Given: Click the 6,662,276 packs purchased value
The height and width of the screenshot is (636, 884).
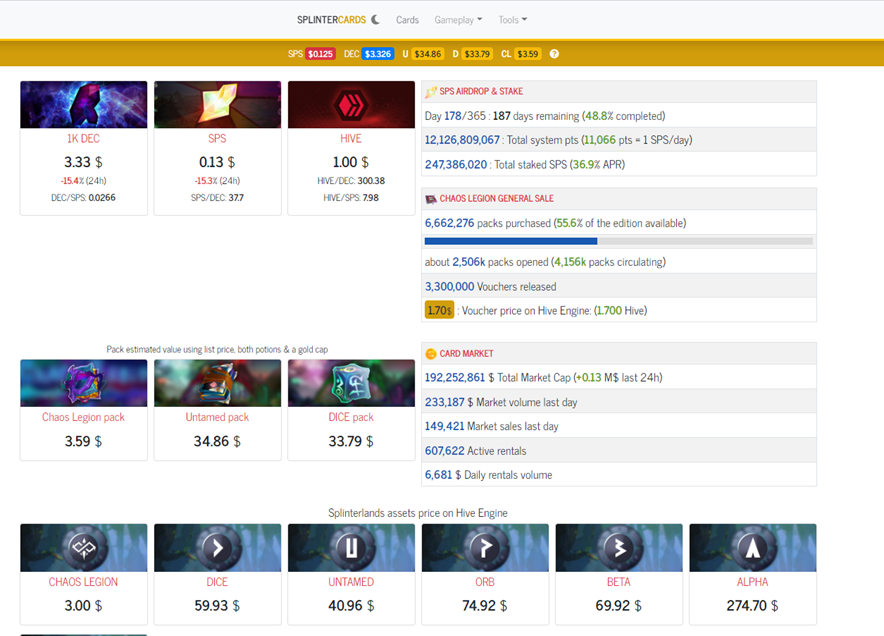Looking at the screenshot, I should click(449, 223).
